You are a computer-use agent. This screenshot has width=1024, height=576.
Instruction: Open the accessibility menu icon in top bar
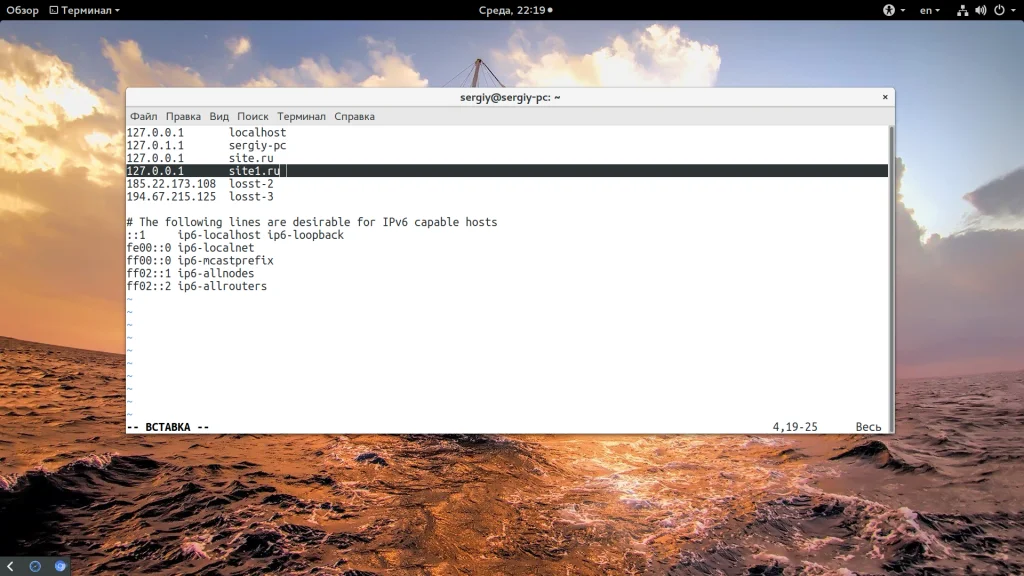889,10
